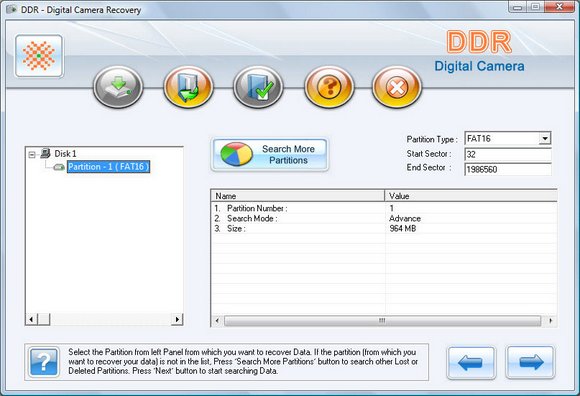Click the blue question mark help icon
The image size is (580, 396).
click(44, 362)
